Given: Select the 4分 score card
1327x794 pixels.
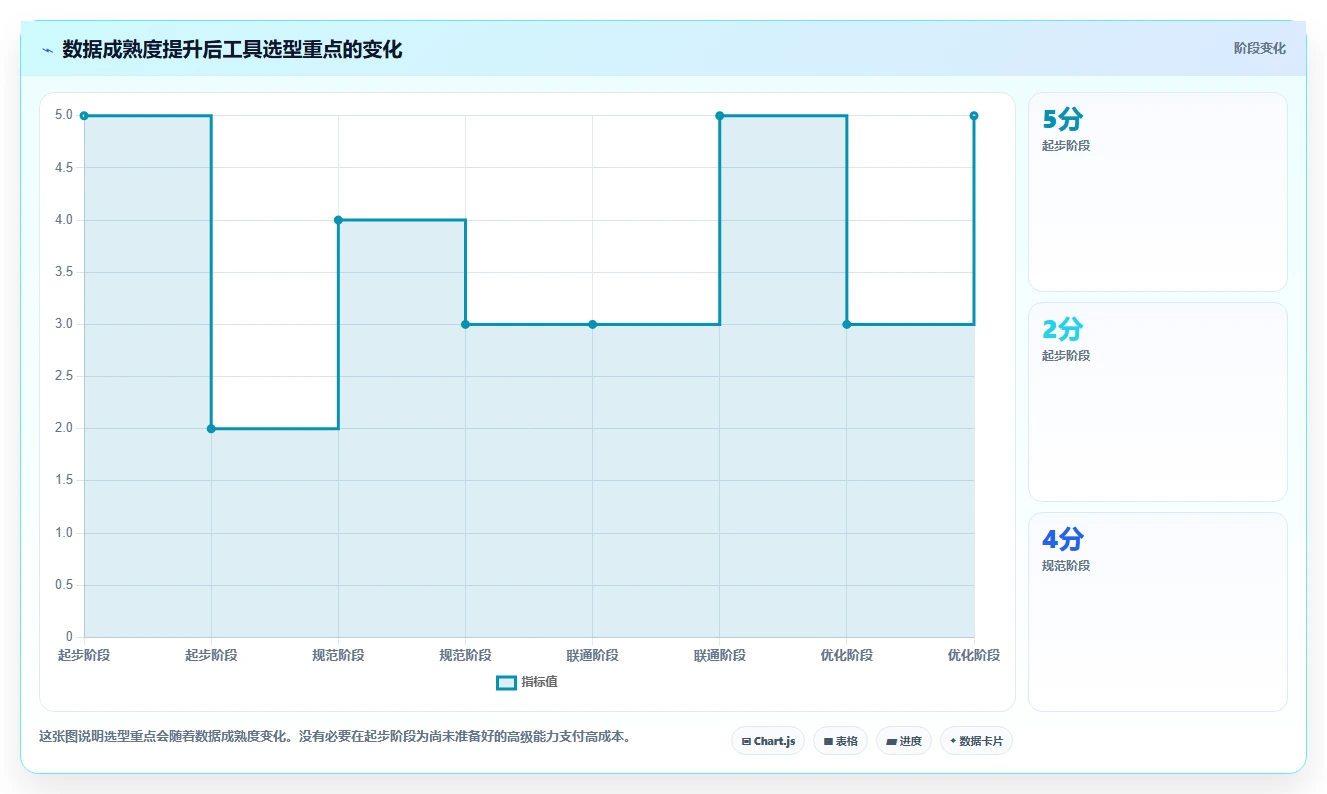Looking at the screenshot, I should point(1157,612).
